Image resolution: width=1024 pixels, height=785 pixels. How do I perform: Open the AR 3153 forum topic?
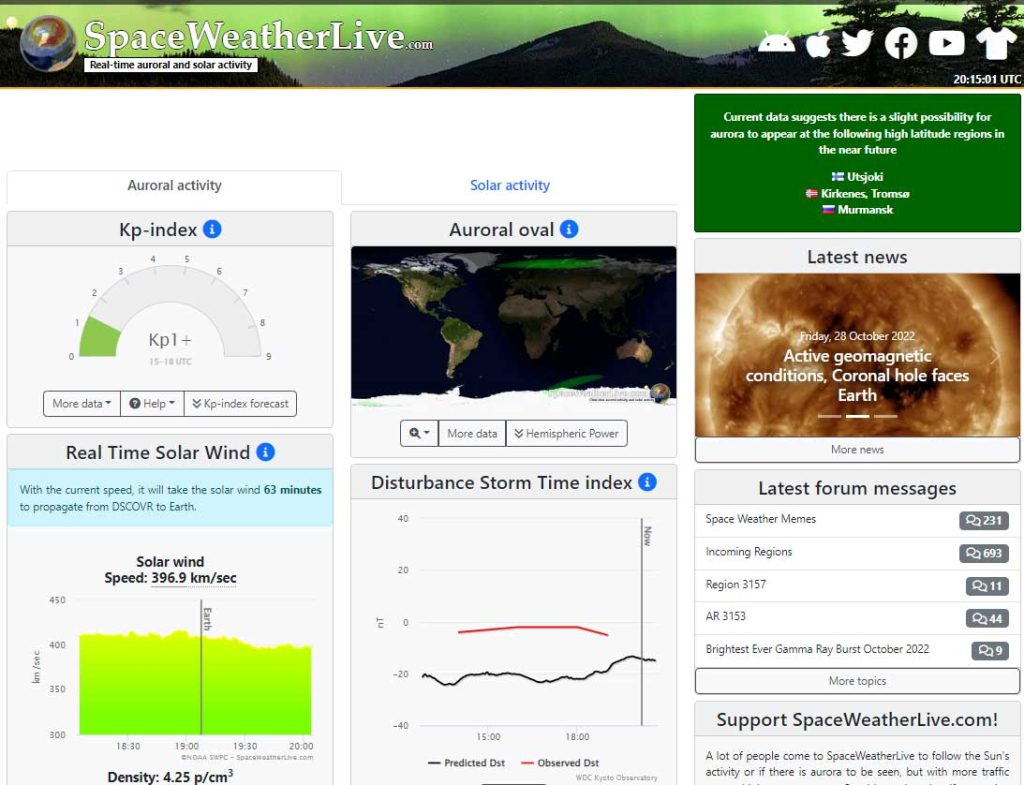point(725,616)
